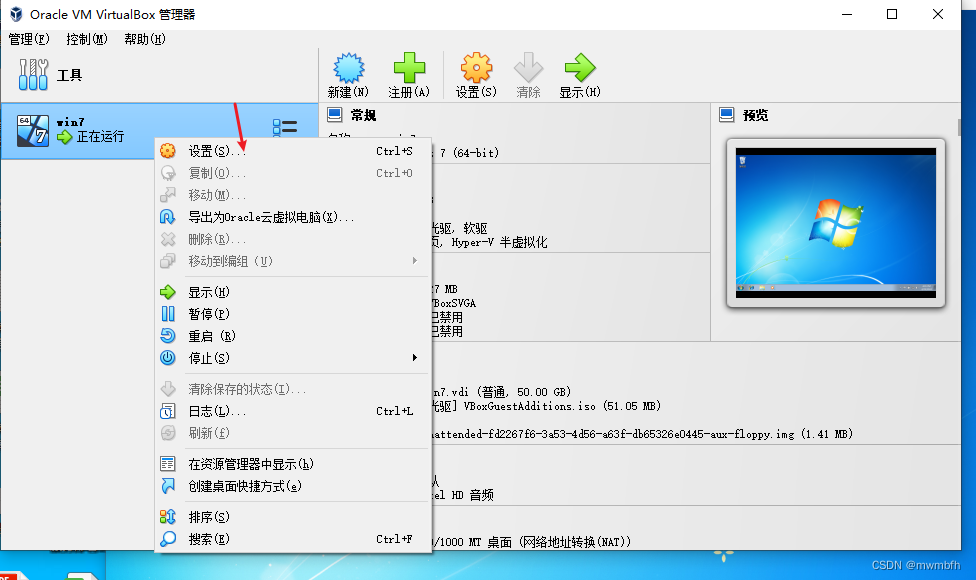976x580 pixels.
Task: Click the 正在运行 status text
Action: 100,136
